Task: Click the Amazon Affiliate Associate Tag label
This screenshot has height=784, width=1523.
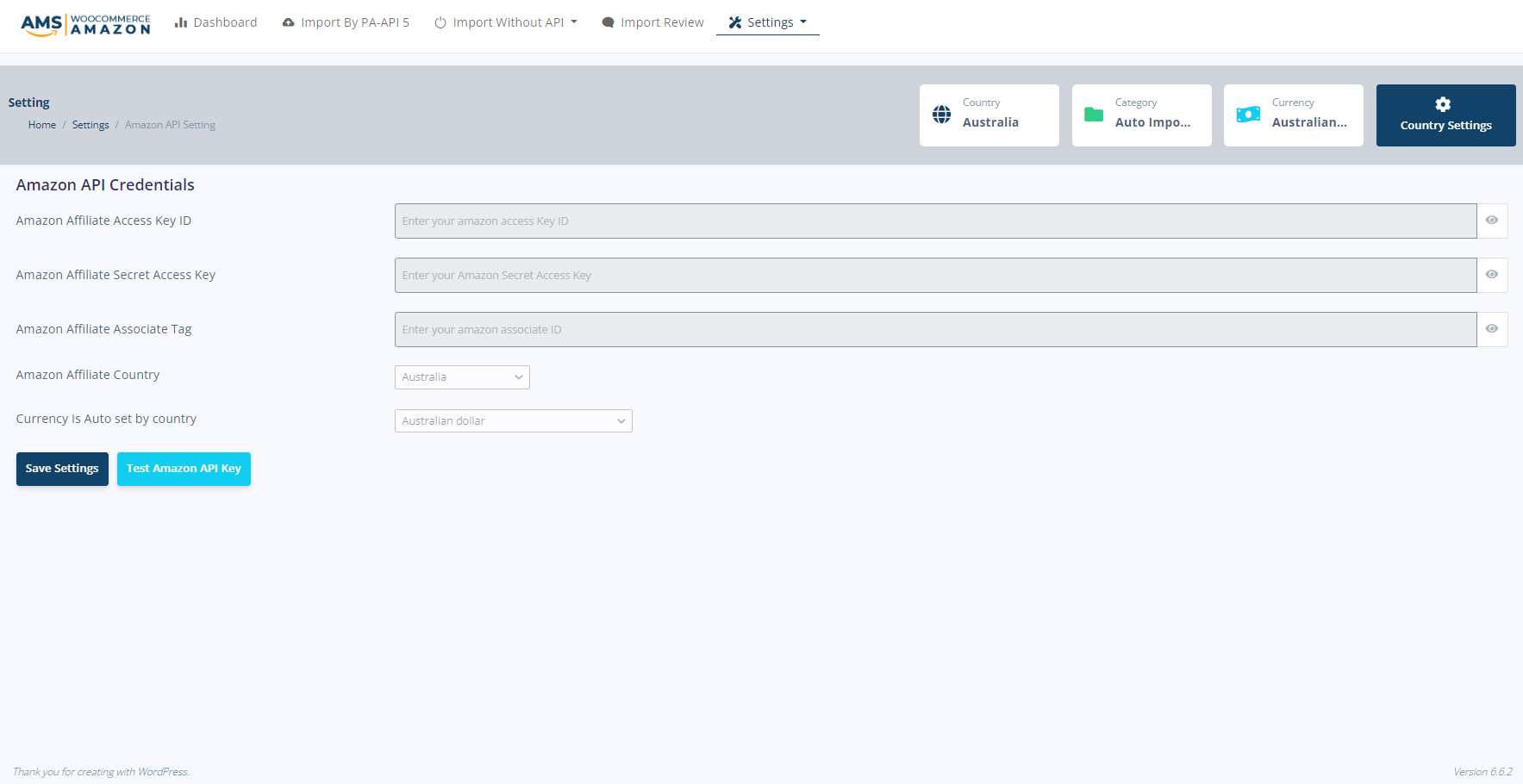Action: coord(103,329)
